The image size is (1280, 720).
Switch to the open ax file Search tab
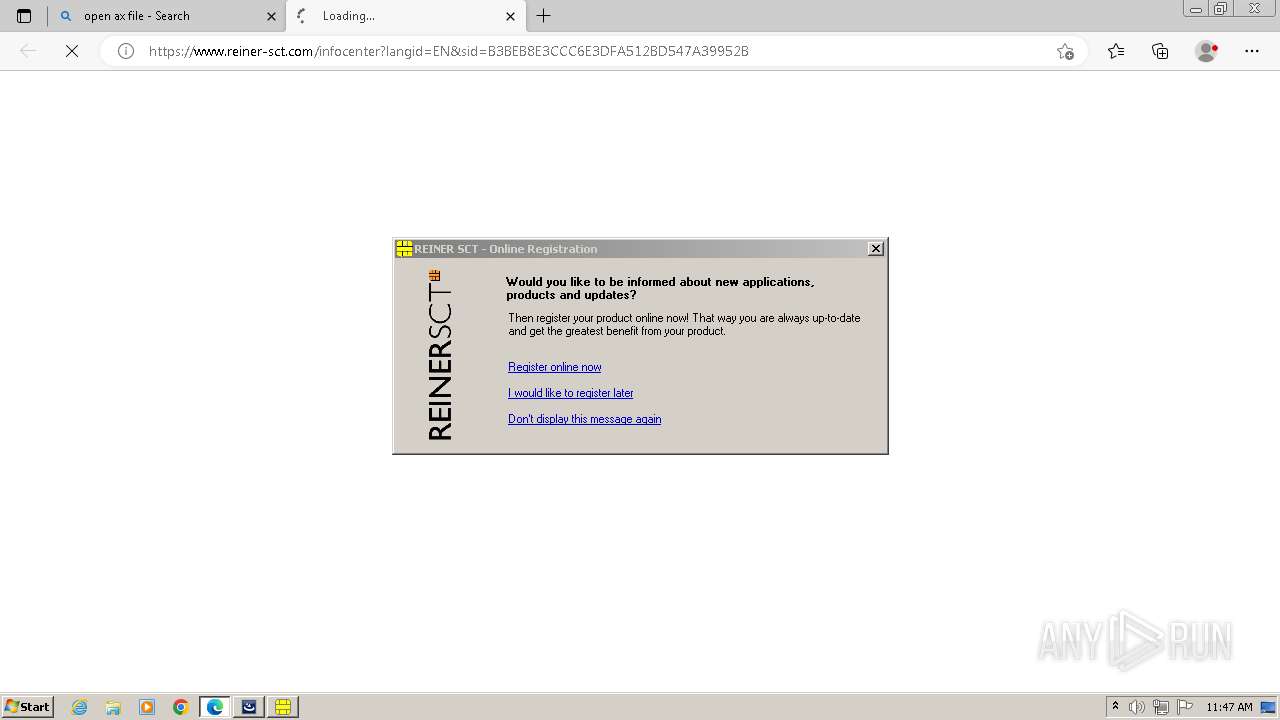pos(167,16)
